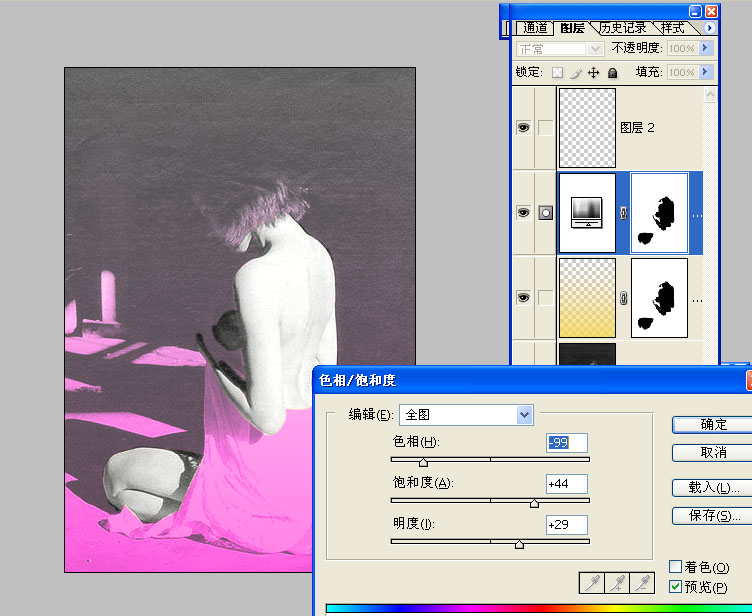Click the 饱和度 slider handle
This screenshot has width=752, height=616.
click(x=534, y=503)
